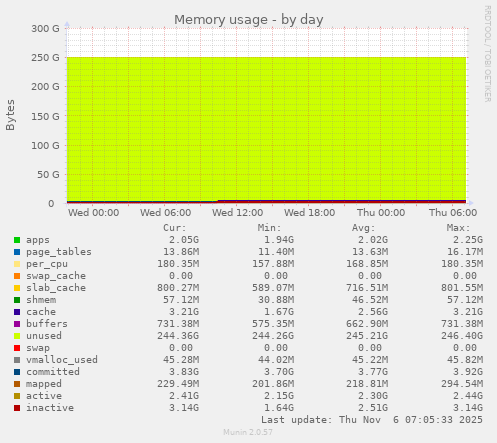Click the chart title Memory usage - by day

249,20
